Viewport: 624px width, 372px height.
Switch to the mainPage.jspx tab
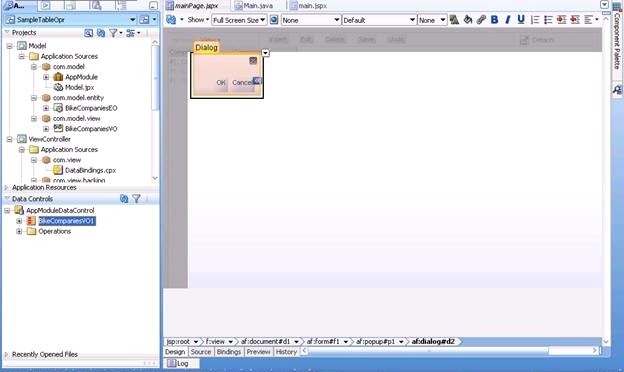[193, 6]
